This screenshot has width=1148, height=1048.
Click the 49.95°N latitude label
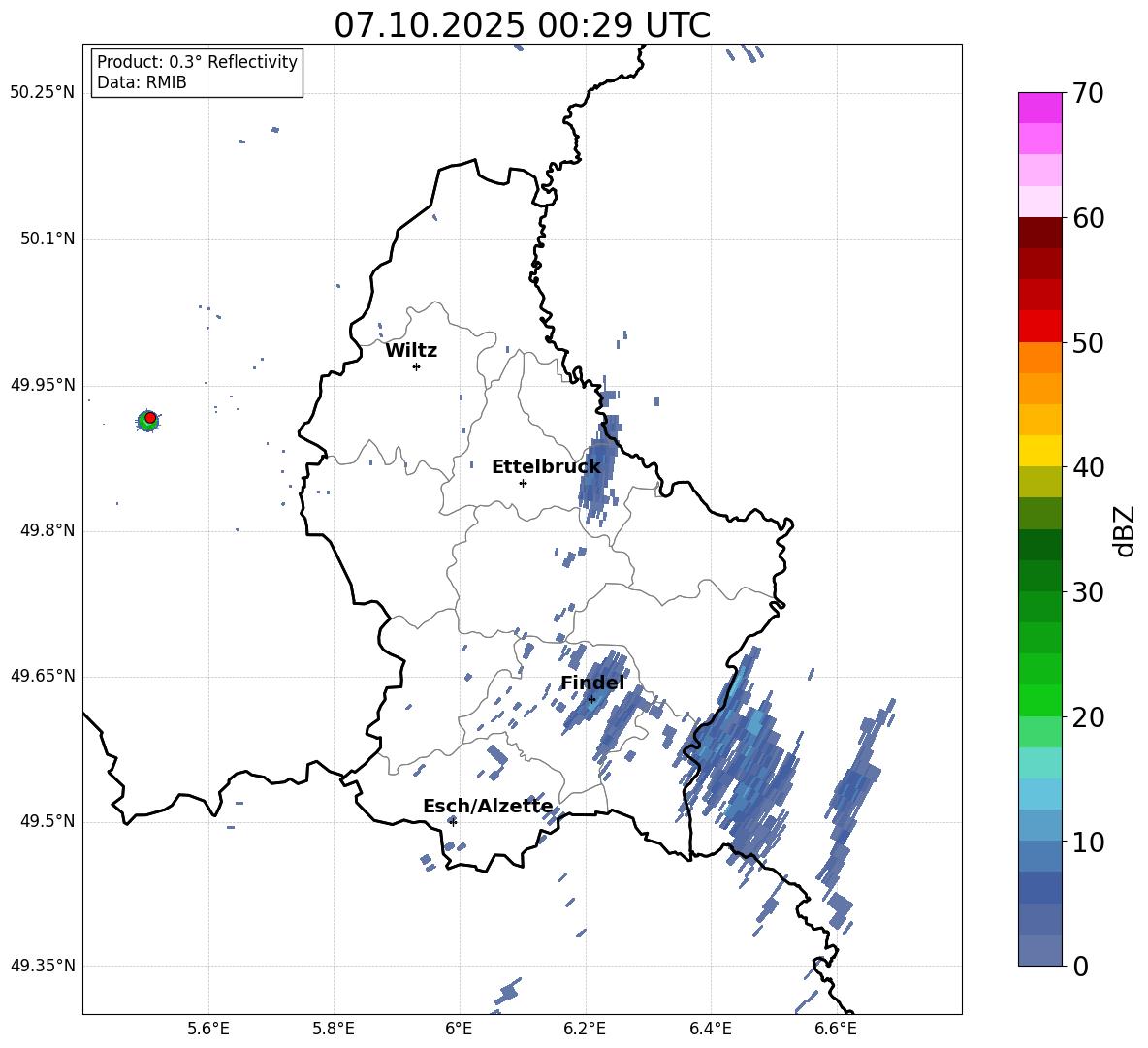click(43, 385)
